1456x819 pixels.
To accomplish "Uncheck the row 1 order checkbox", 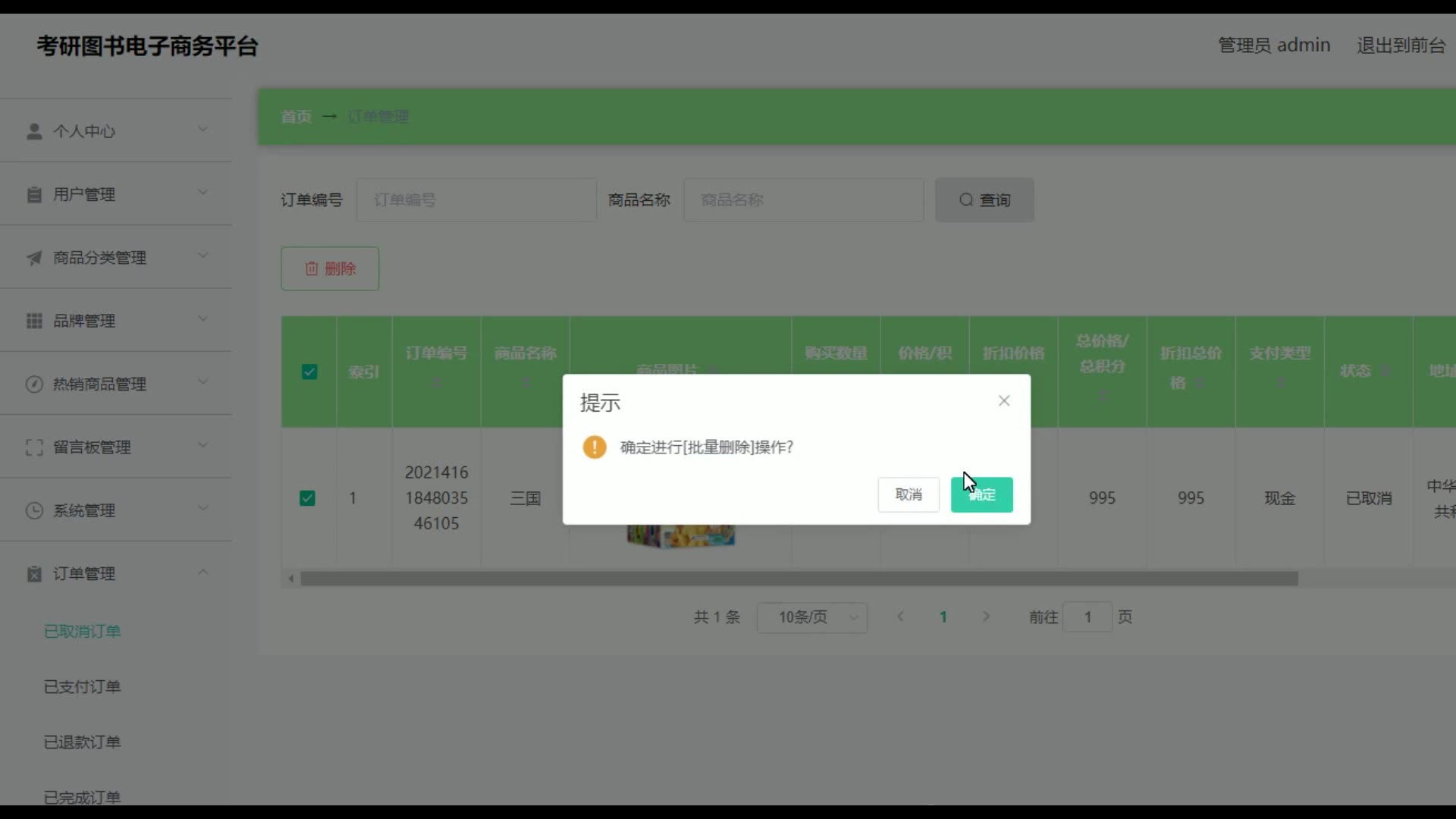I will point(307,498).
